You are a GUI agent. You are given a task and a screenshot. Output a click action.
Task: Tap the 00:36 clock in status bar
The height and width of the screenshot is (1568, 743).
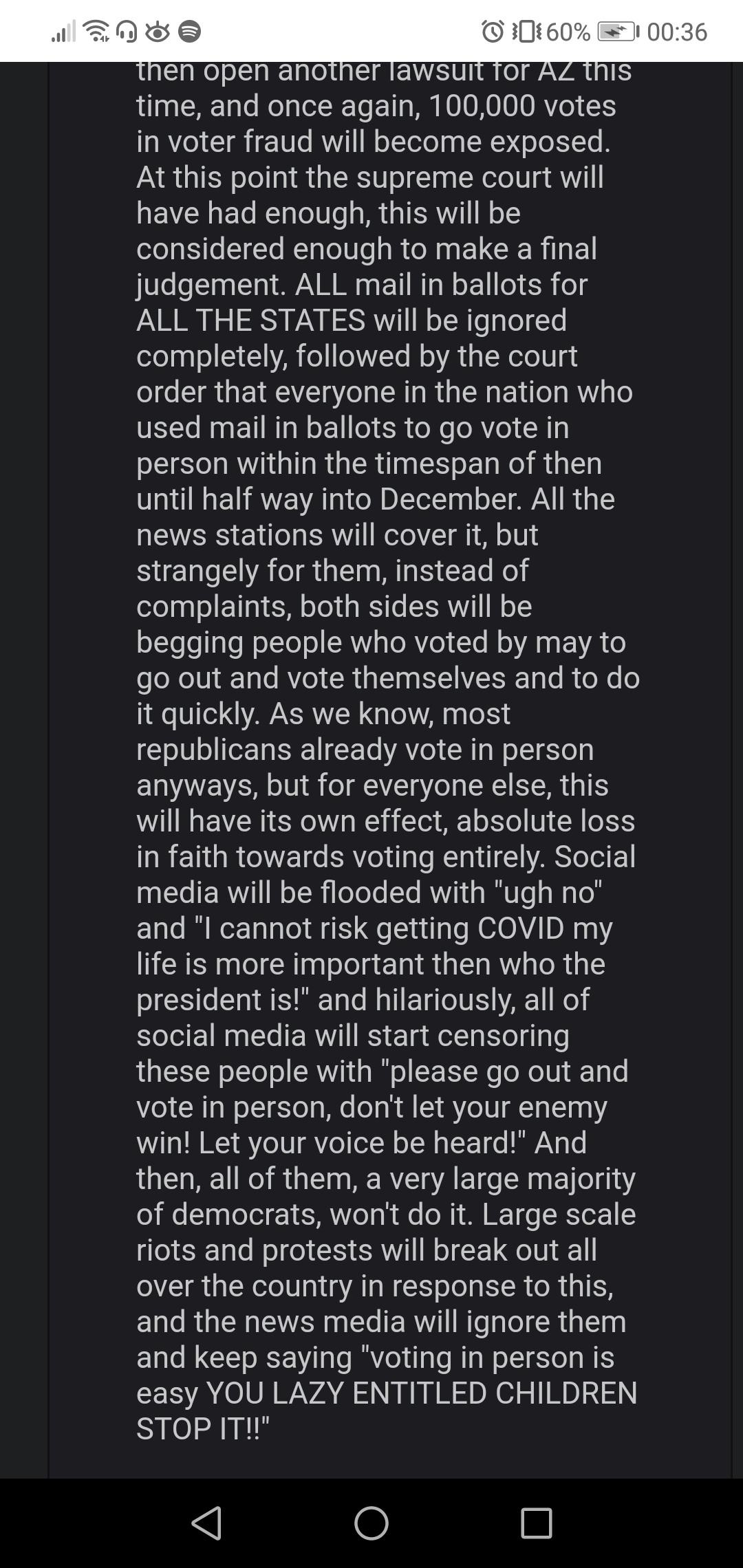(678, 32)
